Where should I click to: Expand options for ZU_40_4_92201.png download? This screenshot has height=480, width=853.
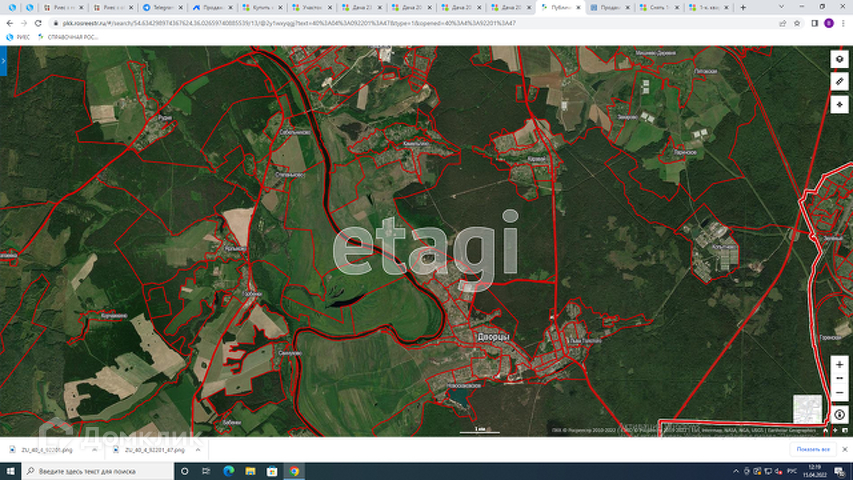point(94,450)
